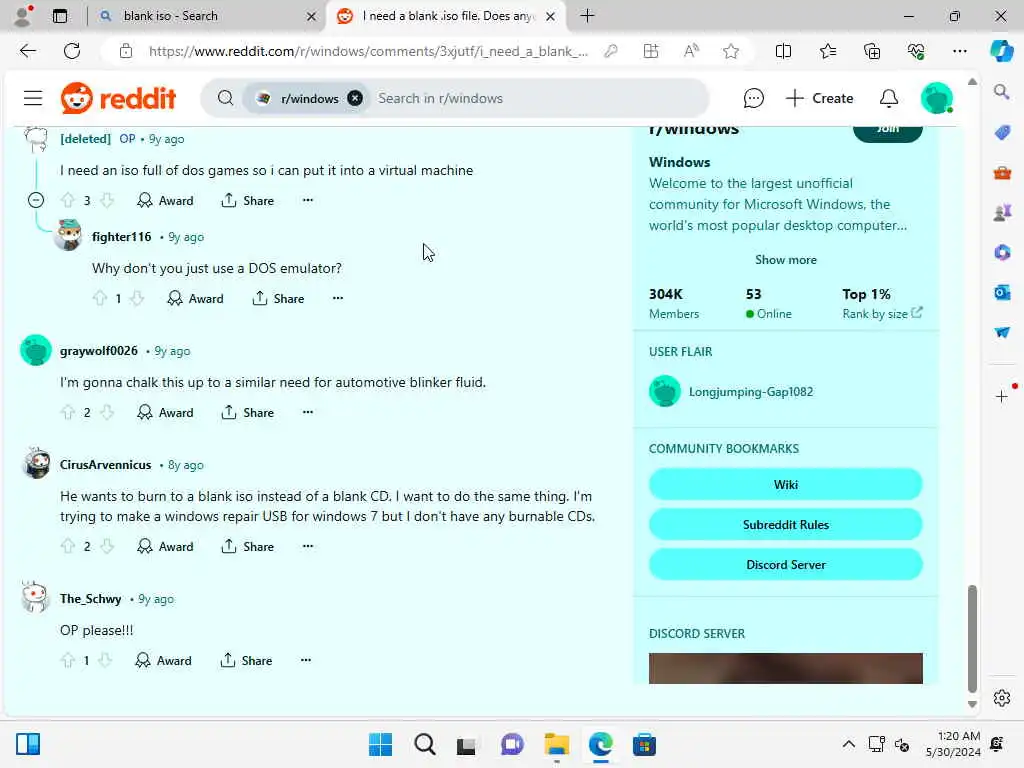Open the Reddit hamburger navigation menu
Image resolution: width=1024 pixels, height=768 pixels.
(33, 98)
